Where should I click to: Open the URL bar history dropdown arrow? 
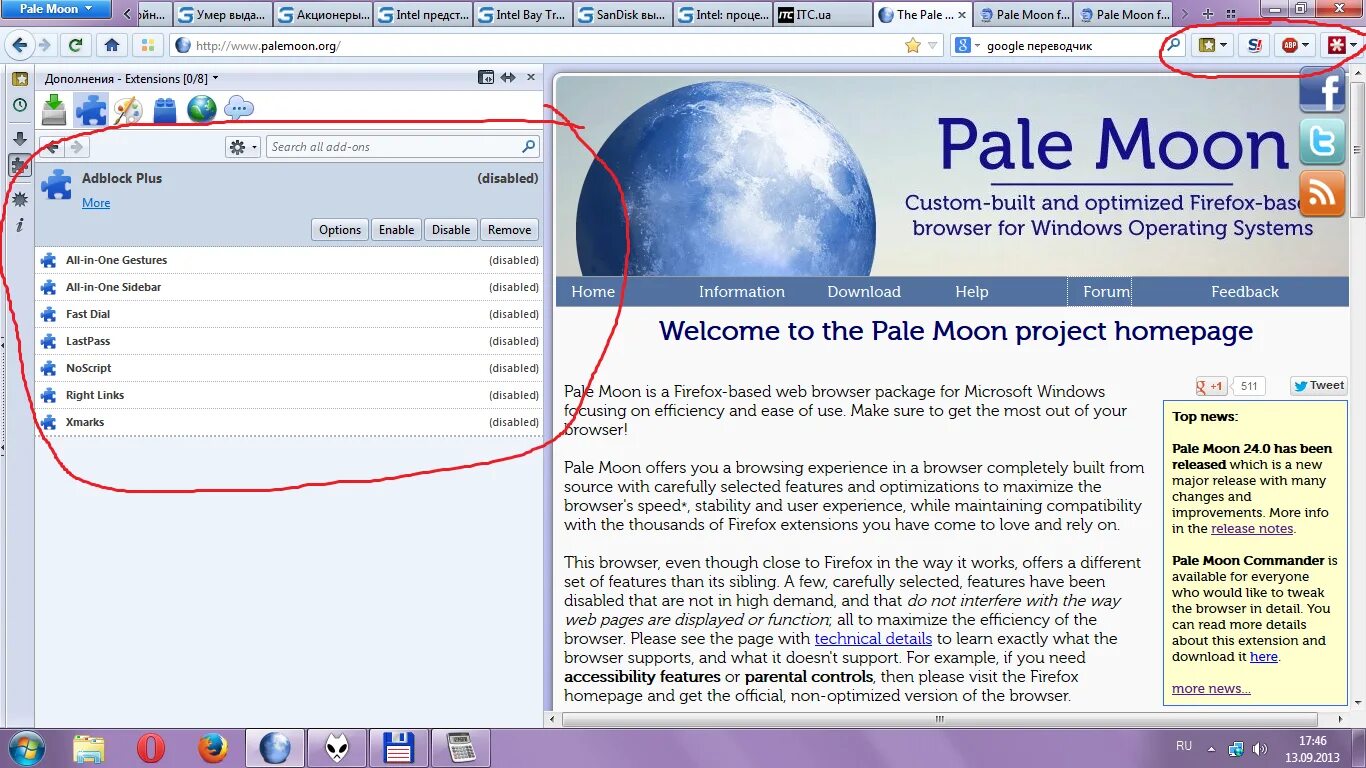coord(933,45)
